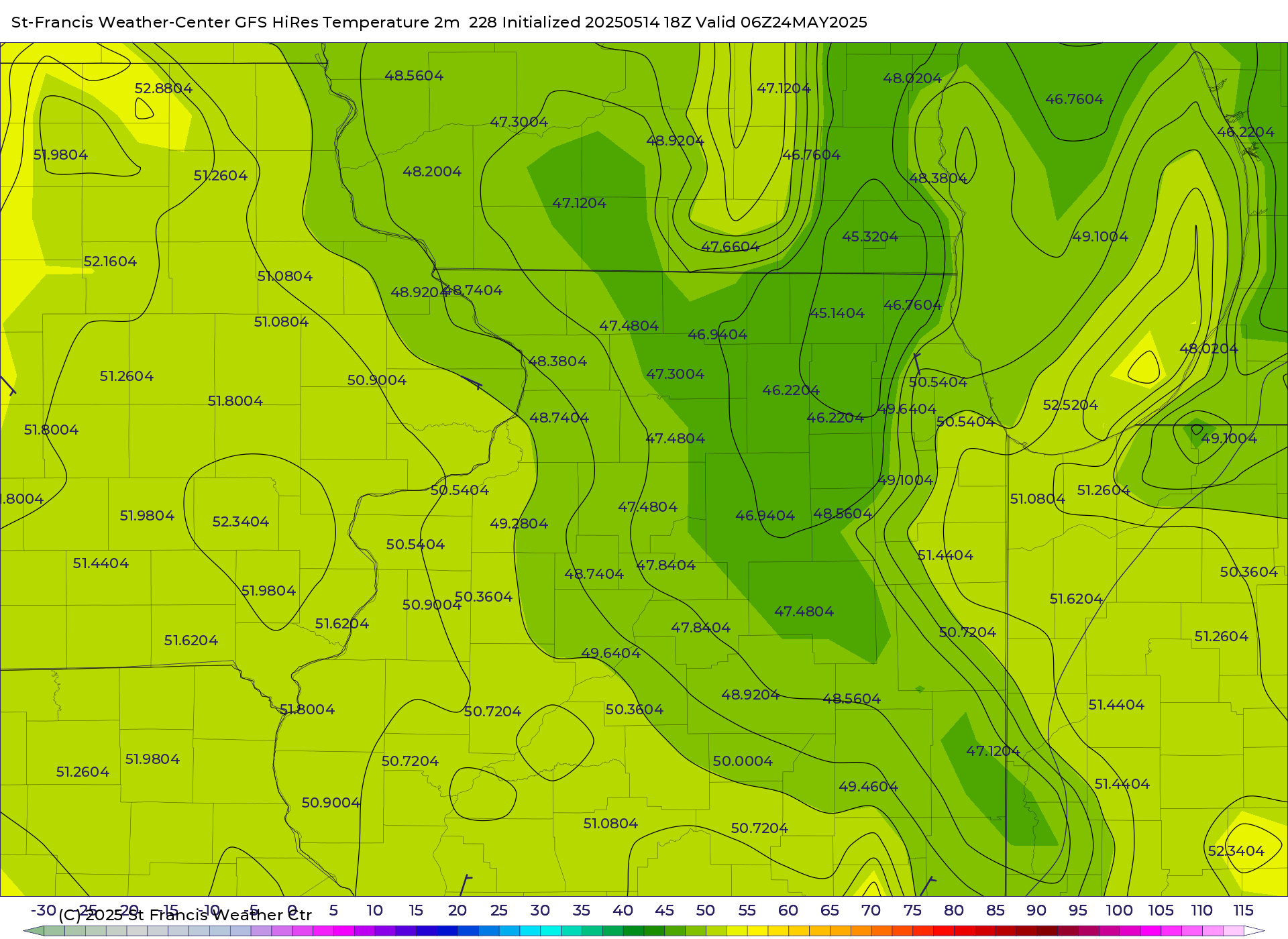Viewport: 1288px width, 939px height.
Task: Click the yellow swatch just right of the 55 tick
Action: tap(757, 931)
